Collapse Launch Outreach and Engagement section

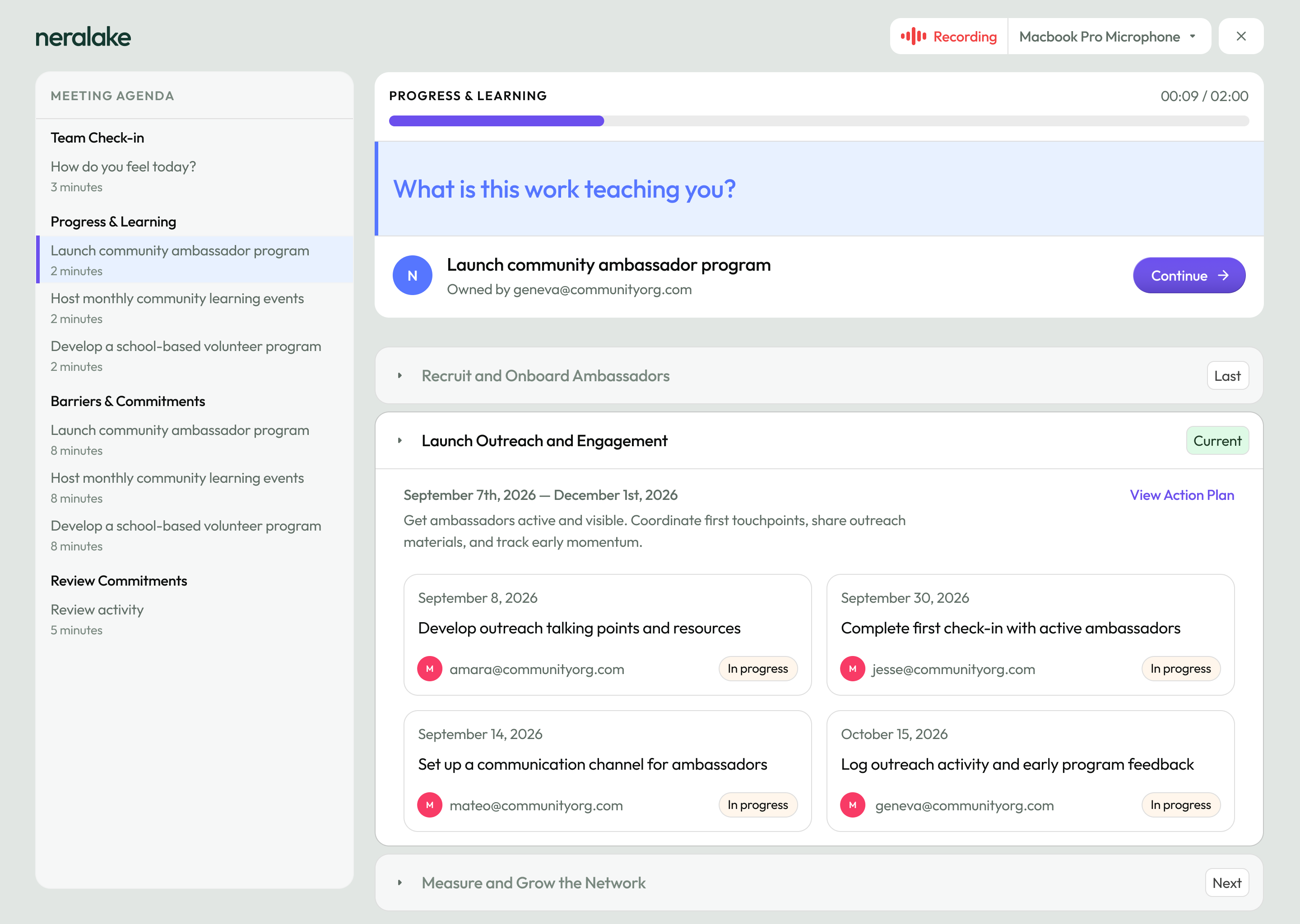[x=400, y=440]
